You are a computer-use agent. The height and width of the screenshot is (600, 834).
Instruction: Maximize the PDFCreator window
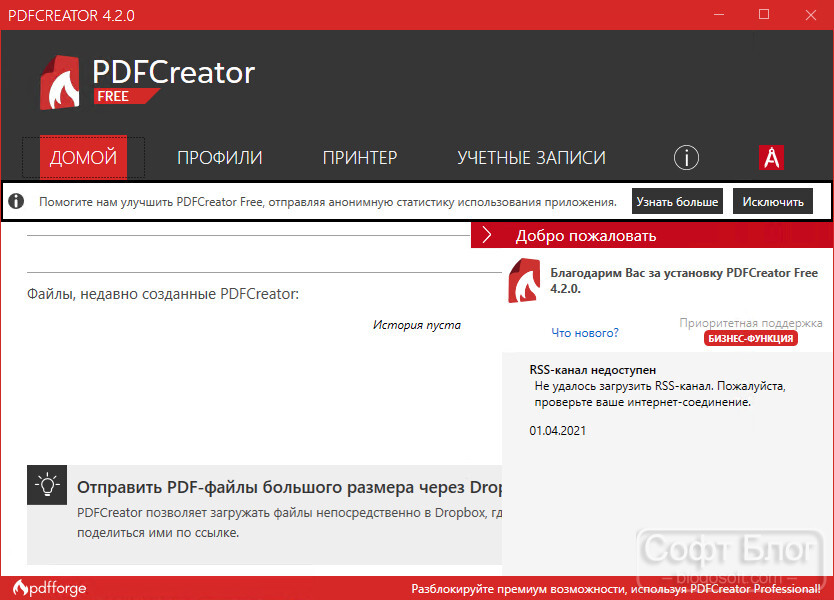pyautogui.click(x=764, y=15)
